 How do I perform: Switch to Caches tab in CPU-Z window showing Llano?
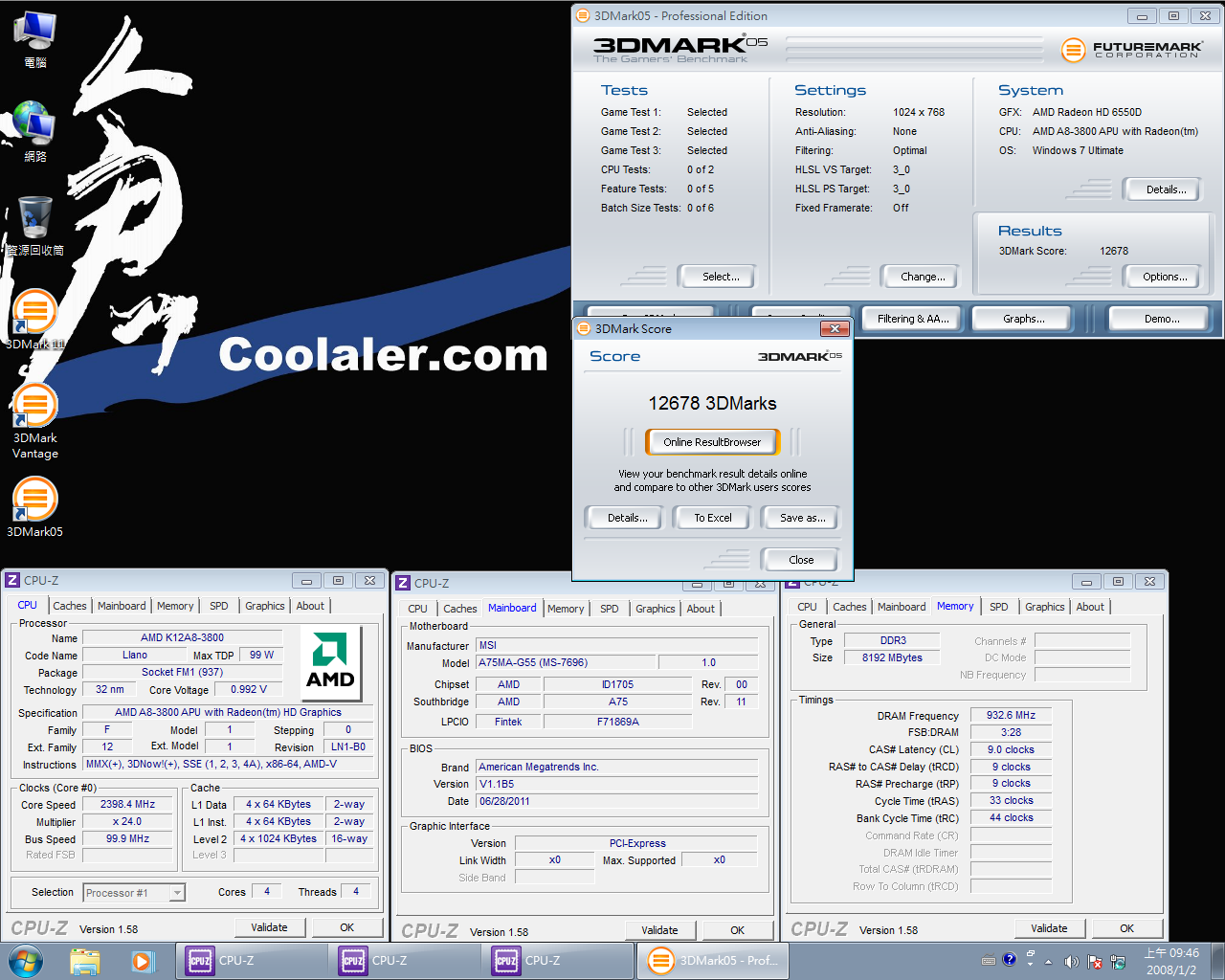70,606
